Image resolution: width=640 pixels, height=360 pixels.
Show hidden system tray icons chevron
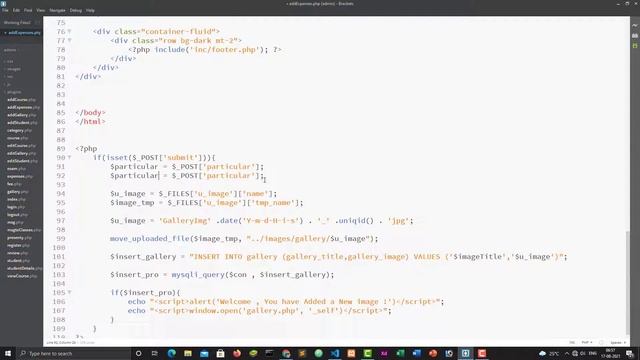567,353
